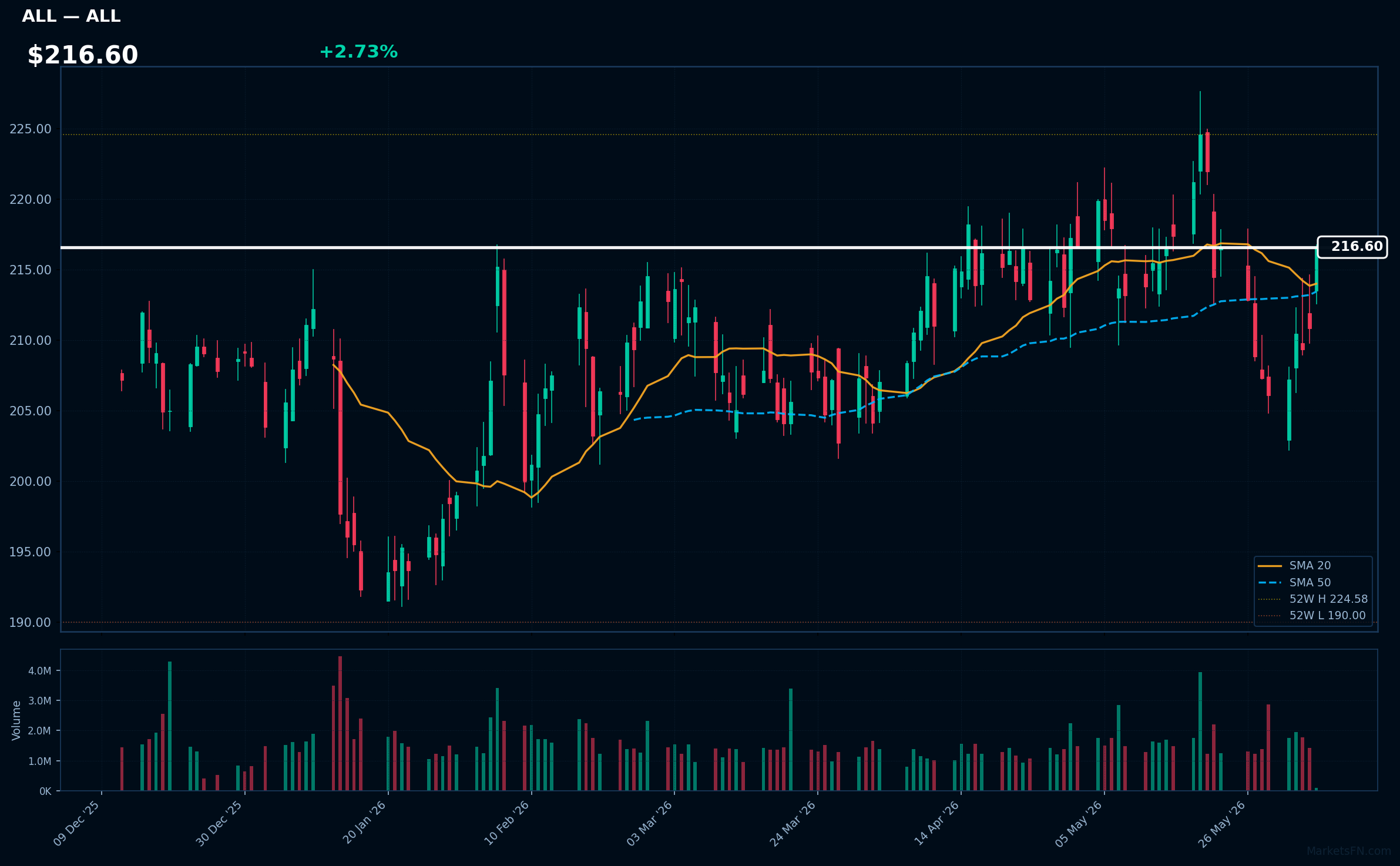Click the Volume axis title
1400x866 pixels.
[x=16, y=720]
